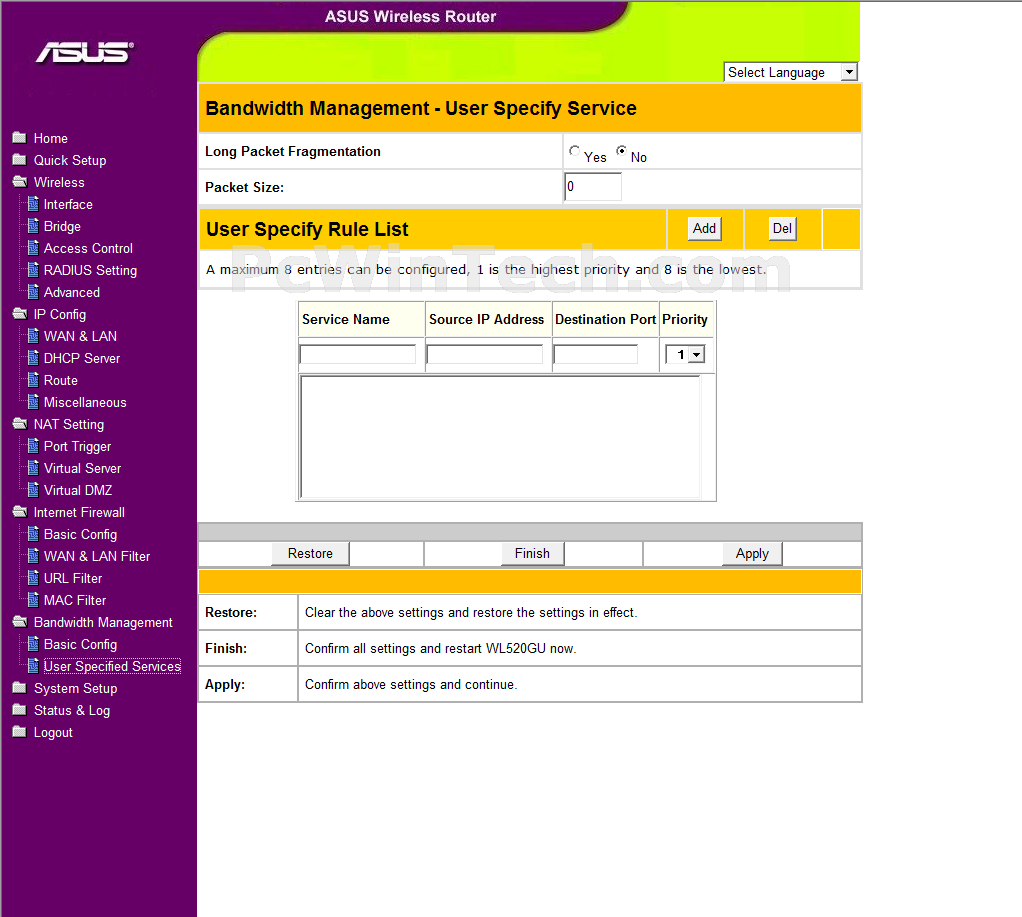This screenshot has height=917, width=1022.
Task: Click the Destination Port input field
Action: pyautogui.click(x=596, y=354)
